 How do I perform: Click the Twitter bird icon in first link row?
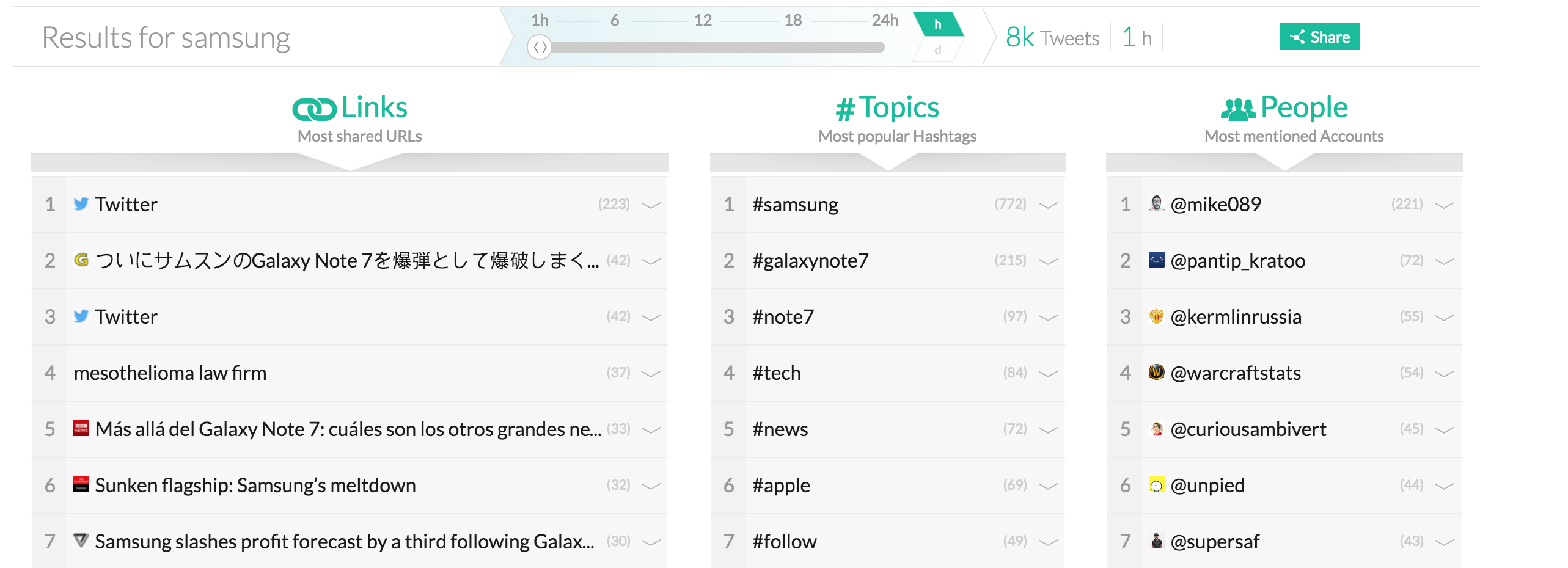pos(81,204)
